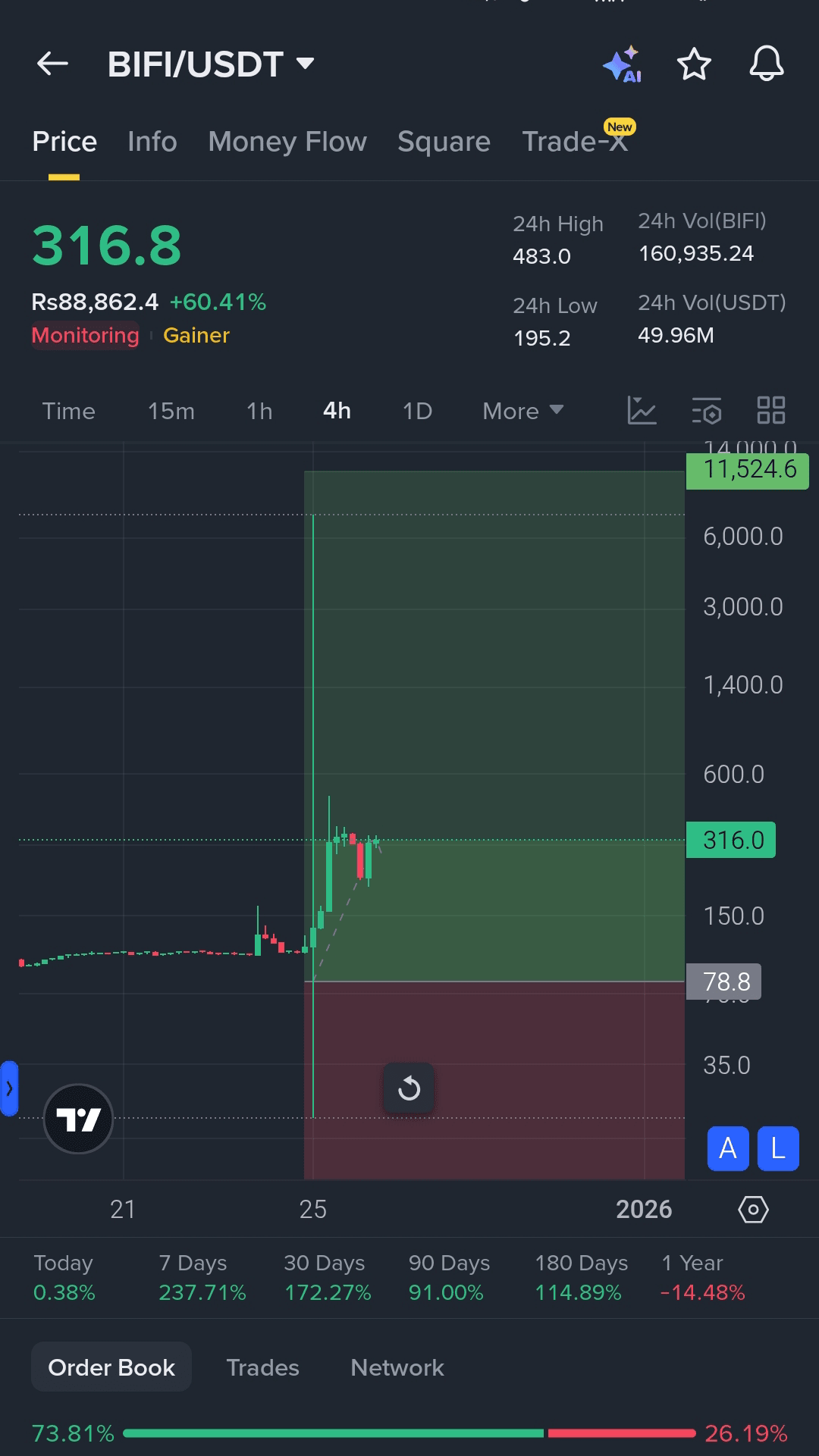
Task: Open the chart drawing tools icon
Action: pyautogui.click(x=642, y=411)
